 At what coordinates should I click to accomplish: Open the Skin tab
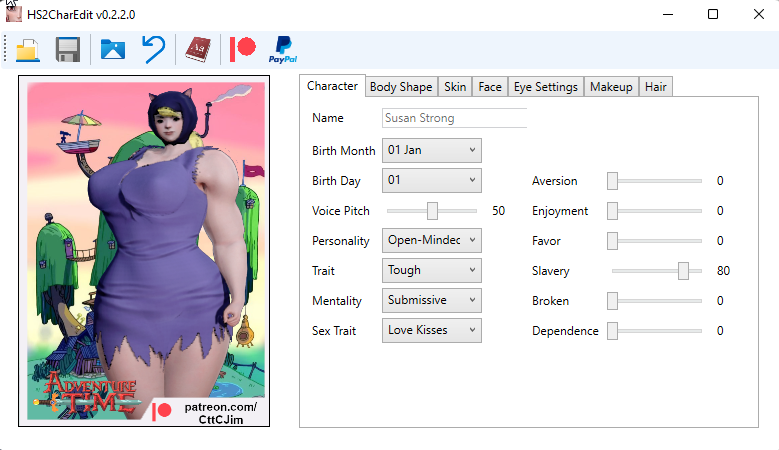pyautogui.click(x=455, y=87)
